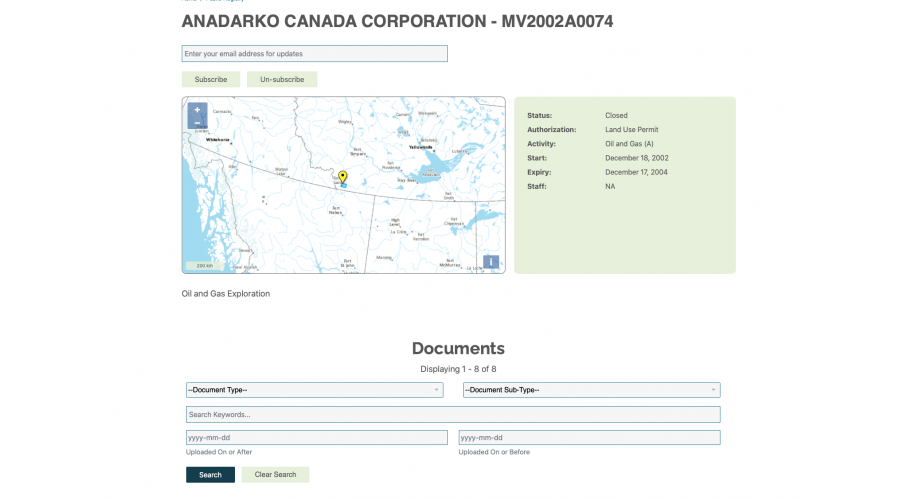Select the start date December 18, 2002
This screenshot has height=500, width=918.
(637, 158)
